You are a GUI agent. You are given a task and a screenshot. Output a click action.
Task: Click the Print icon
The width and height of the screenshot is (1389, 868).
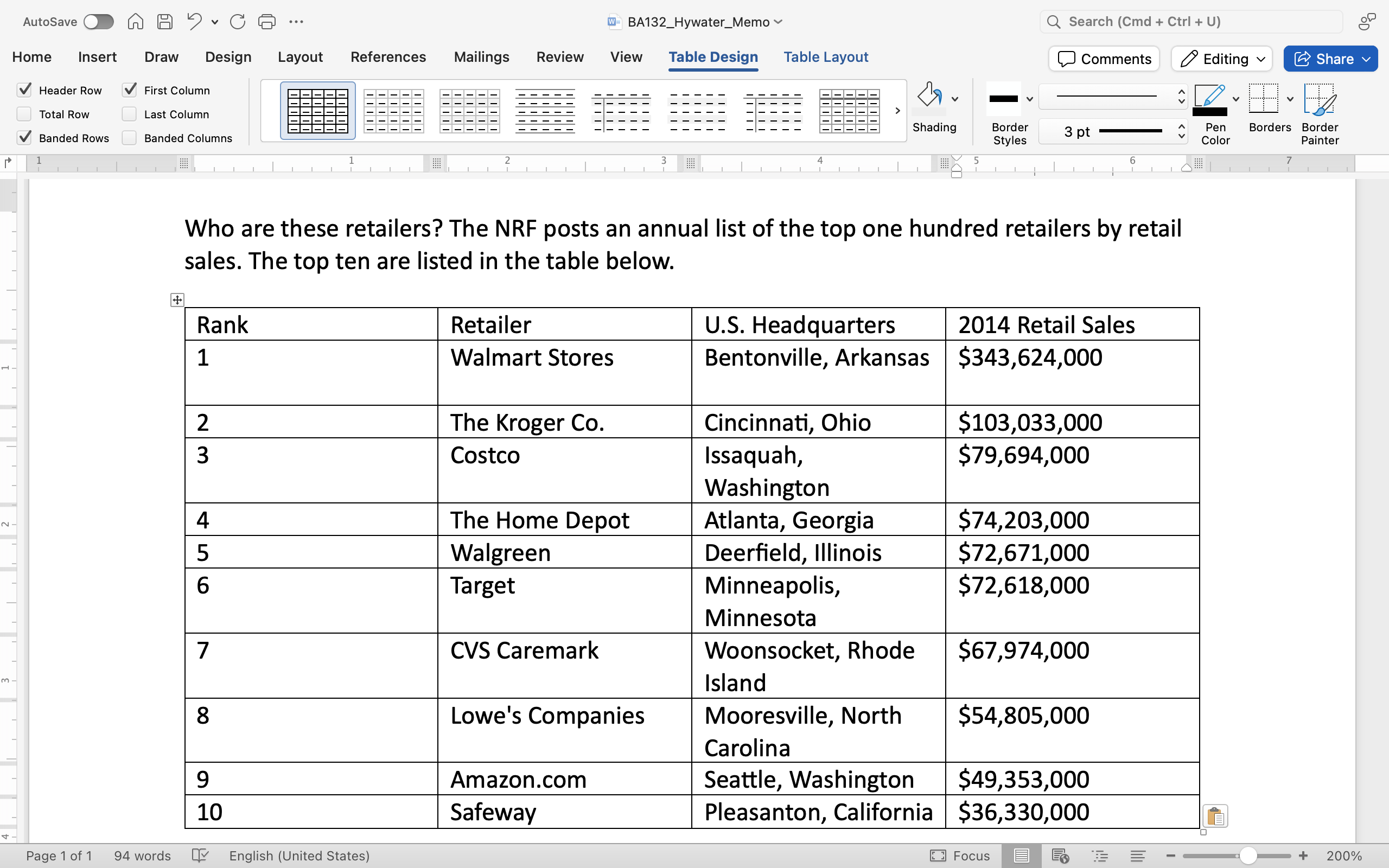[267, 22]
